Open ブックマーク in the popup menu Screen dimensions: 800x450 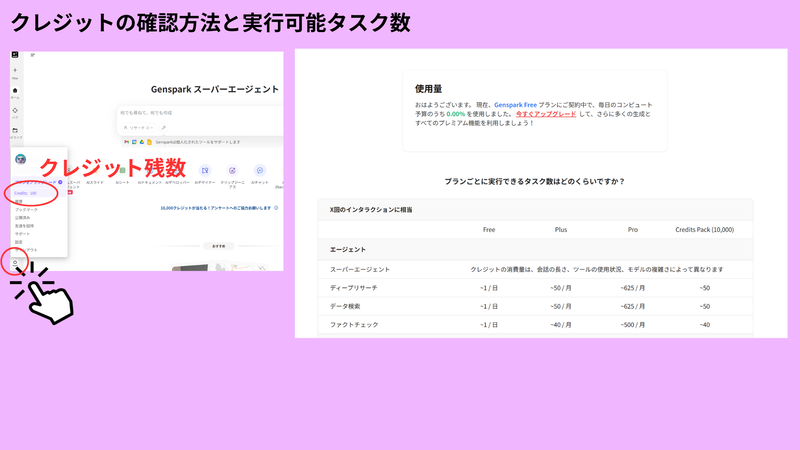pyautogui.click(x=26, y=210)
